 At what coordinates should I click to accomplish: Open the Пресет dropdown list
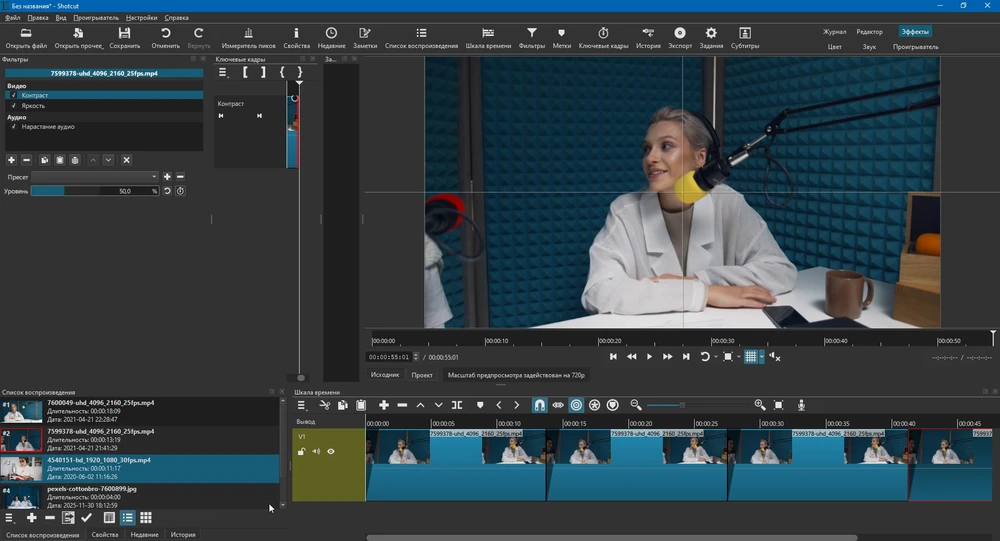94,177
